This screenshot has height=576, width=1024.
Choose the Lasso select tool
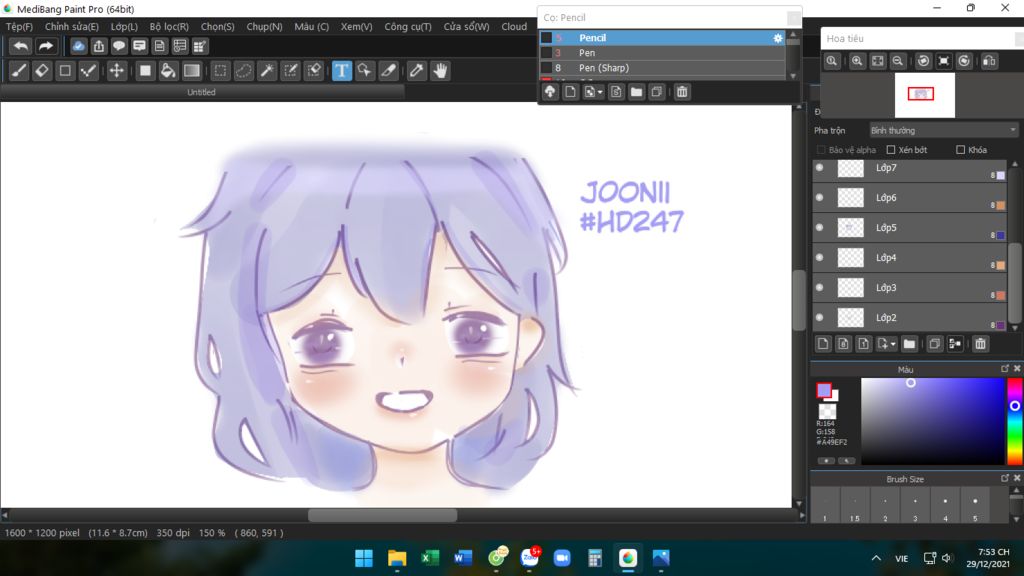pyautogui.click(x=244, y=71)
